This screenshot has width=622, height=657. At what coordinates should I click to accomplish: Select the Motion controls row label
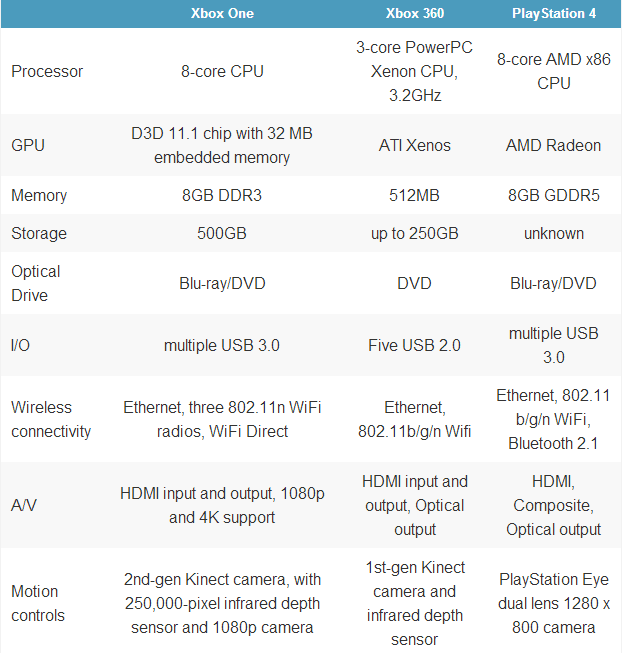(38, 603)
